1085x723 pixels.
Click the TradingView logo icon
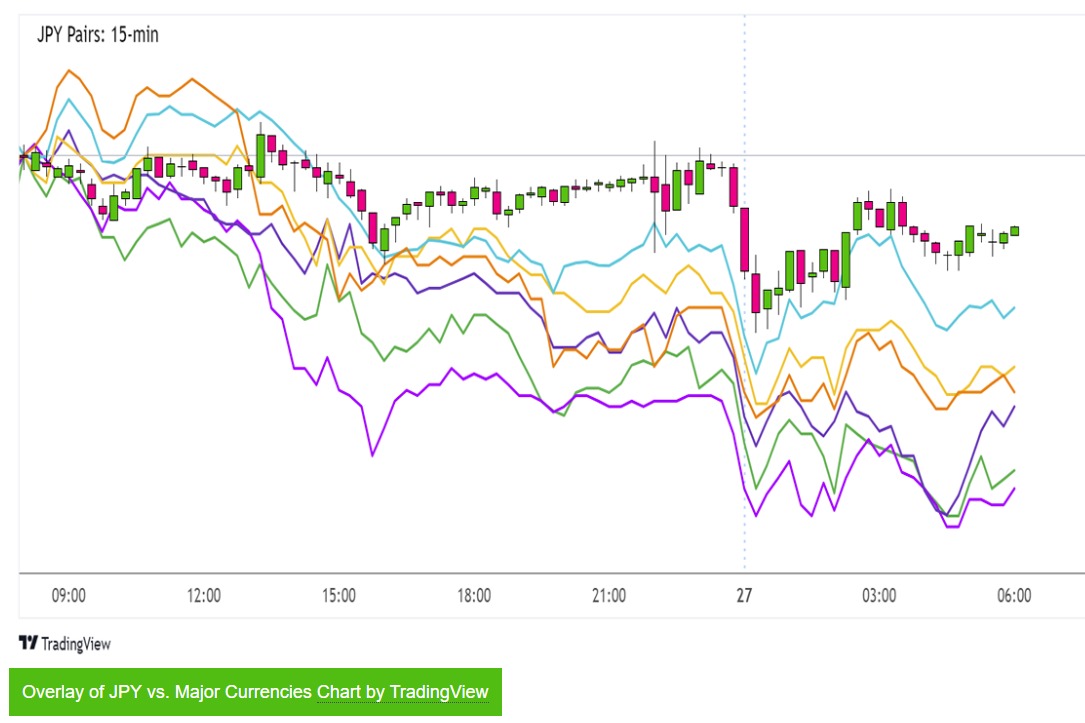coord(29,643)
